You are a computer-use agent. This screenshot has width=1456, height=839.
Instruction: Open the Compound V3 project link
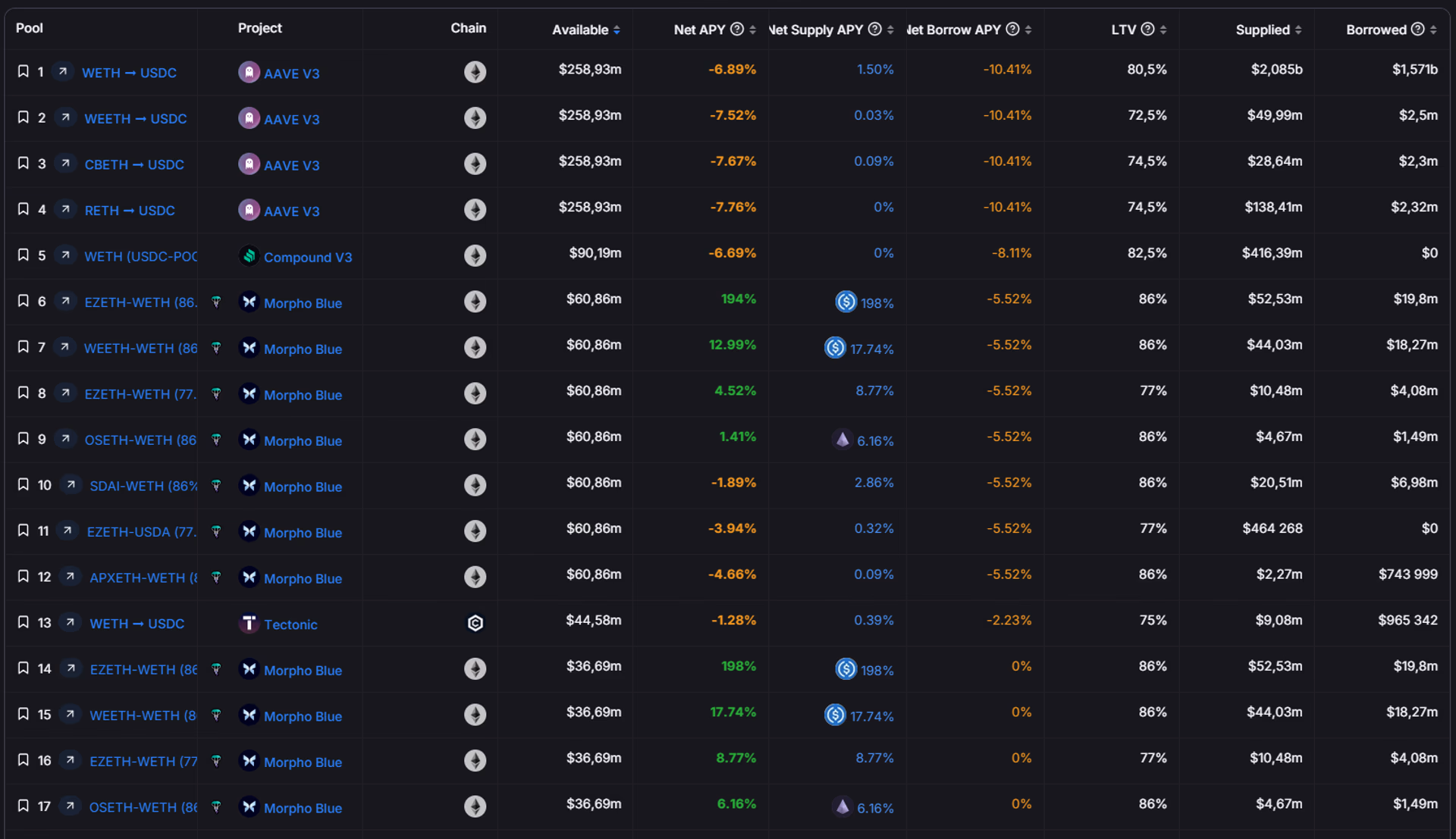tap(308, 257)
